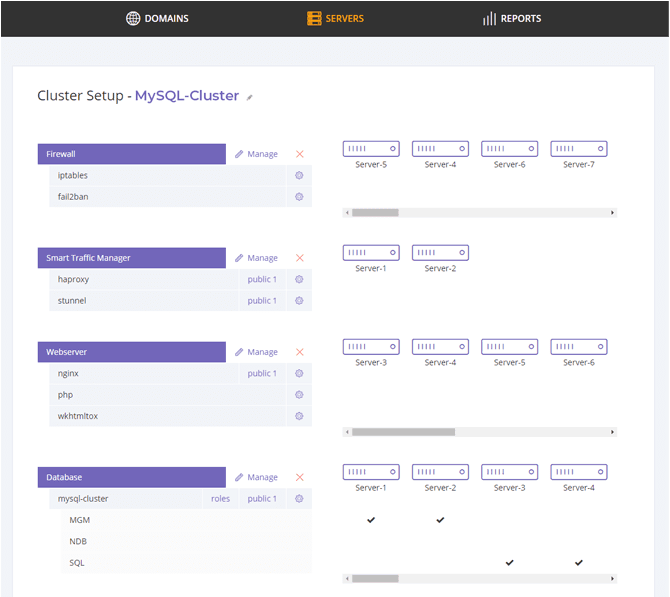Image resolution: width=670 pixels, height=597 pixels.
Task: Click the gear icon for nginx
Action: (x=299, y=373)
